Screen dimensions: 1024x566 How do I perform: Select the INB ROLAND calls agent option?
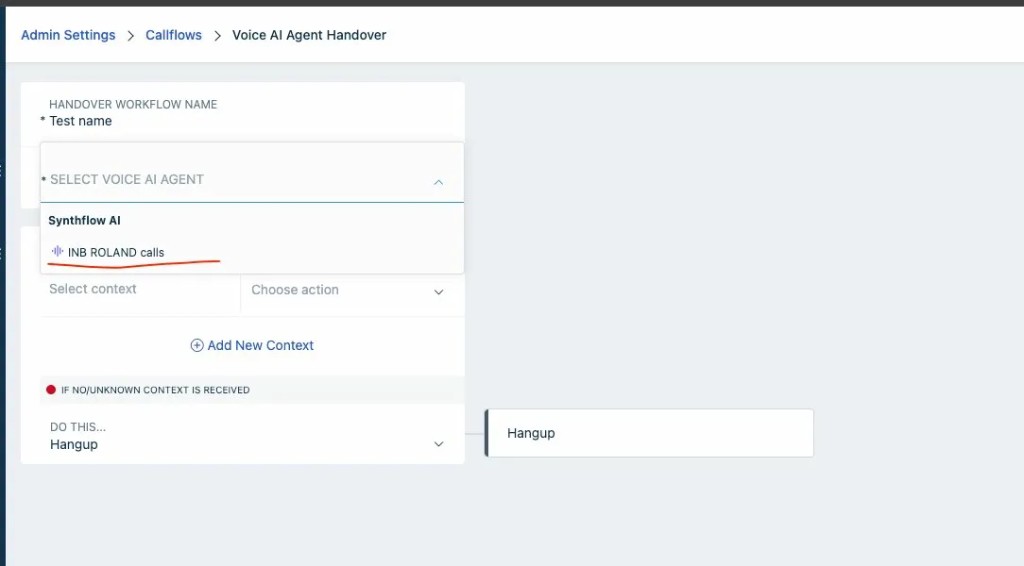(116, 252)
